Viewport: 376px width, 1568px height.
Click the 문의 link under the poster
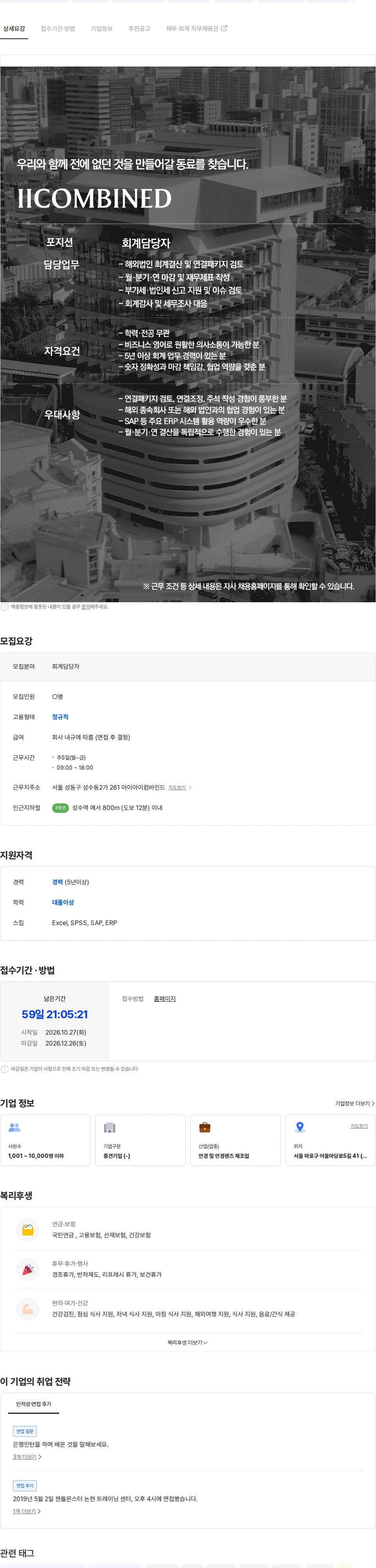(85, 607)
